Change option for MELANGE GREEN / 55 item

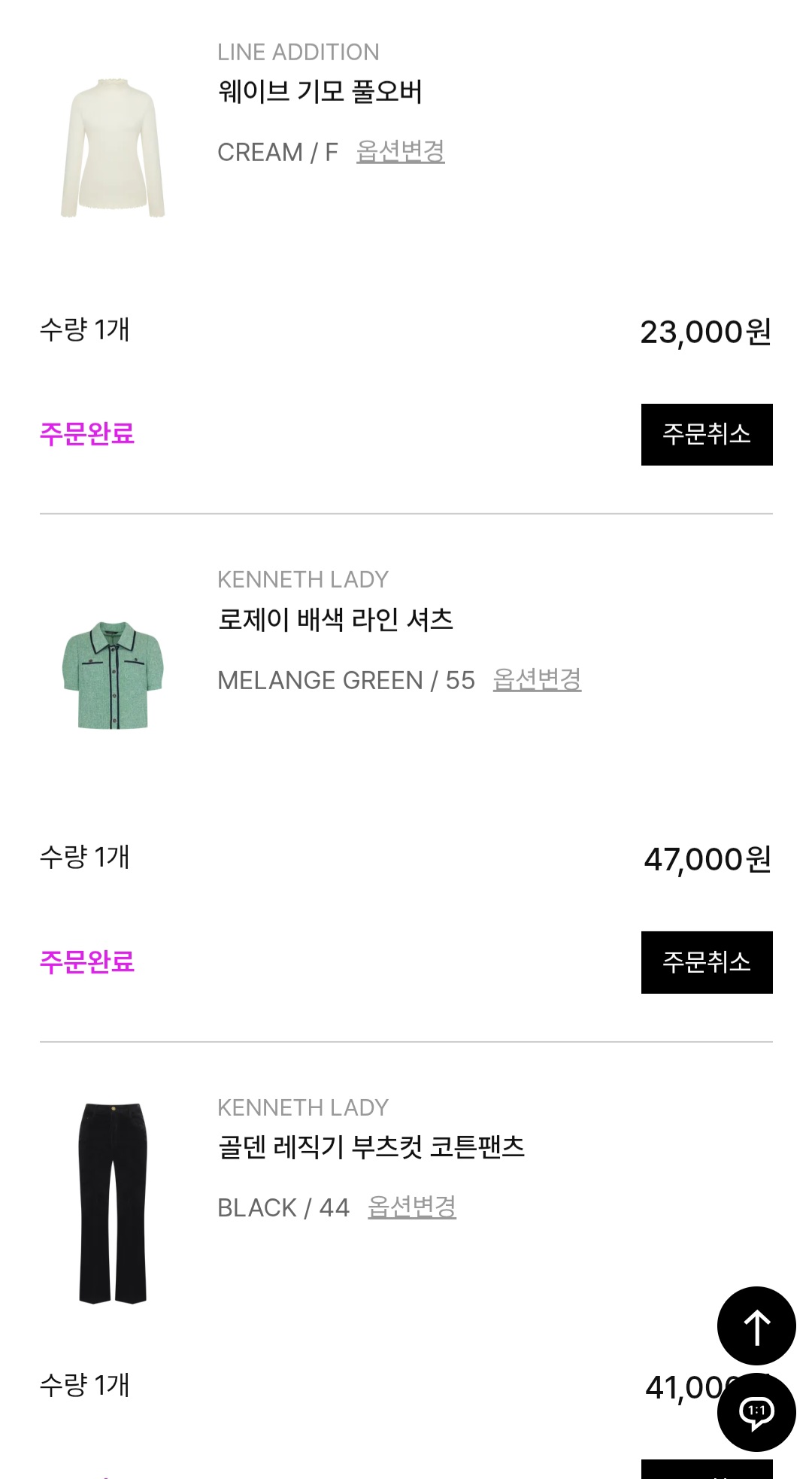(x=537, y=679)
